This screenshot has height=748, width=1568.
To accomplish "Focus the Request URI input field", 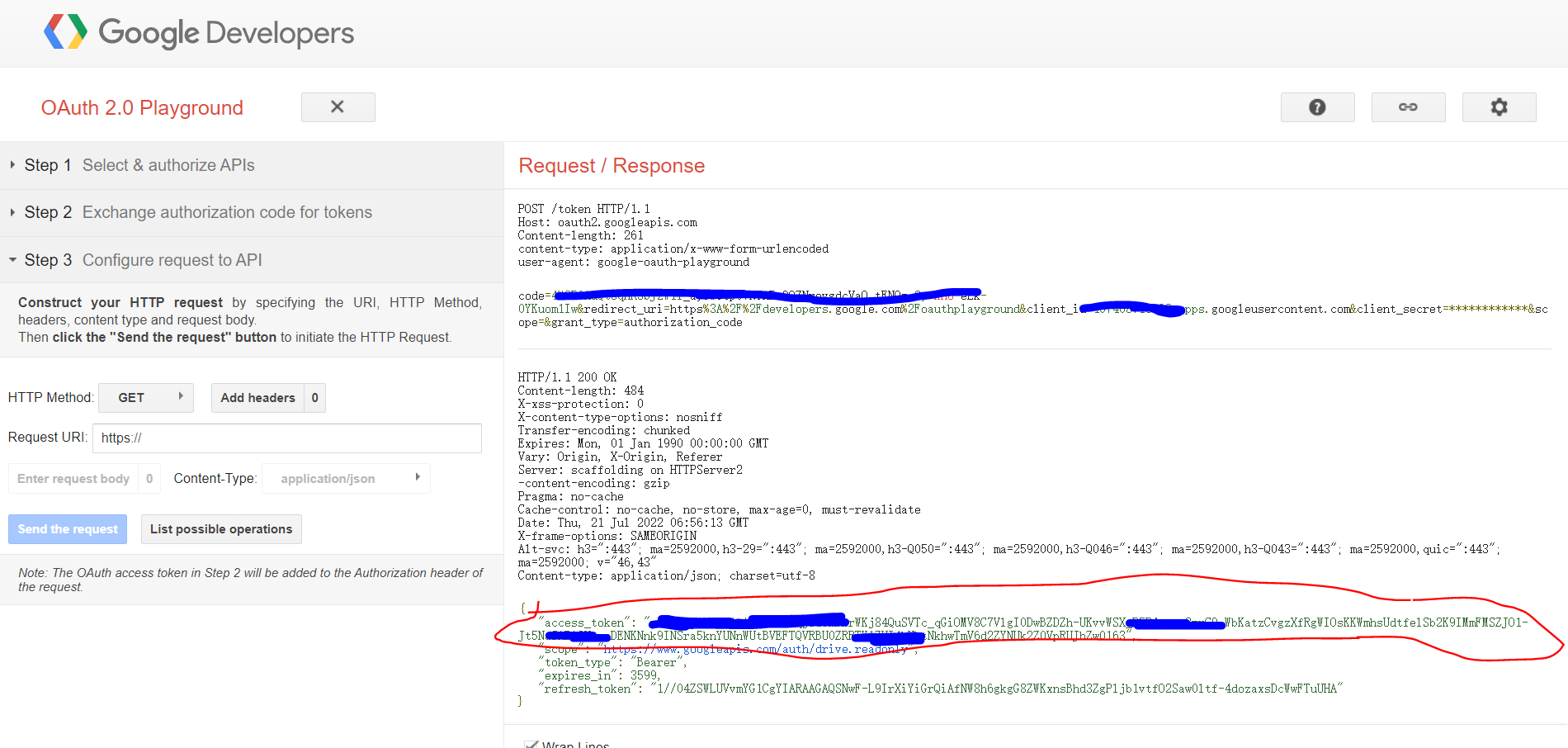I will click(287, 438).
